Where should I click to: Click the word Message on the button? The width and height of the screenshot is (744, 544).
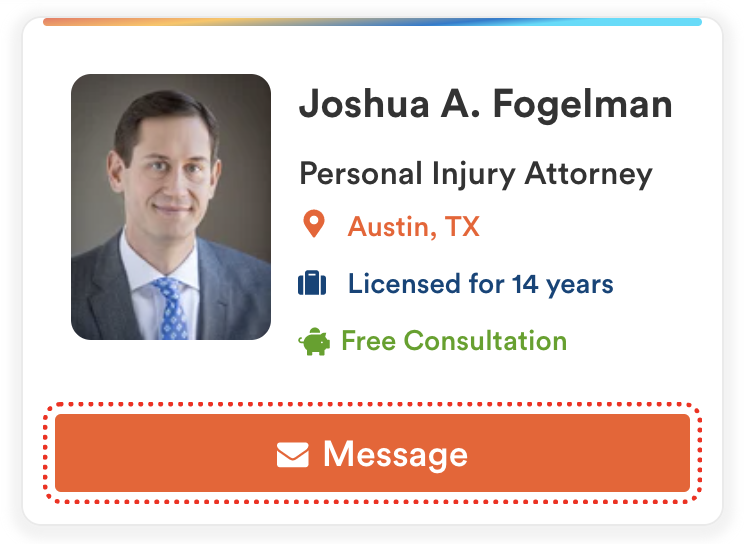(x=395, y=455)
